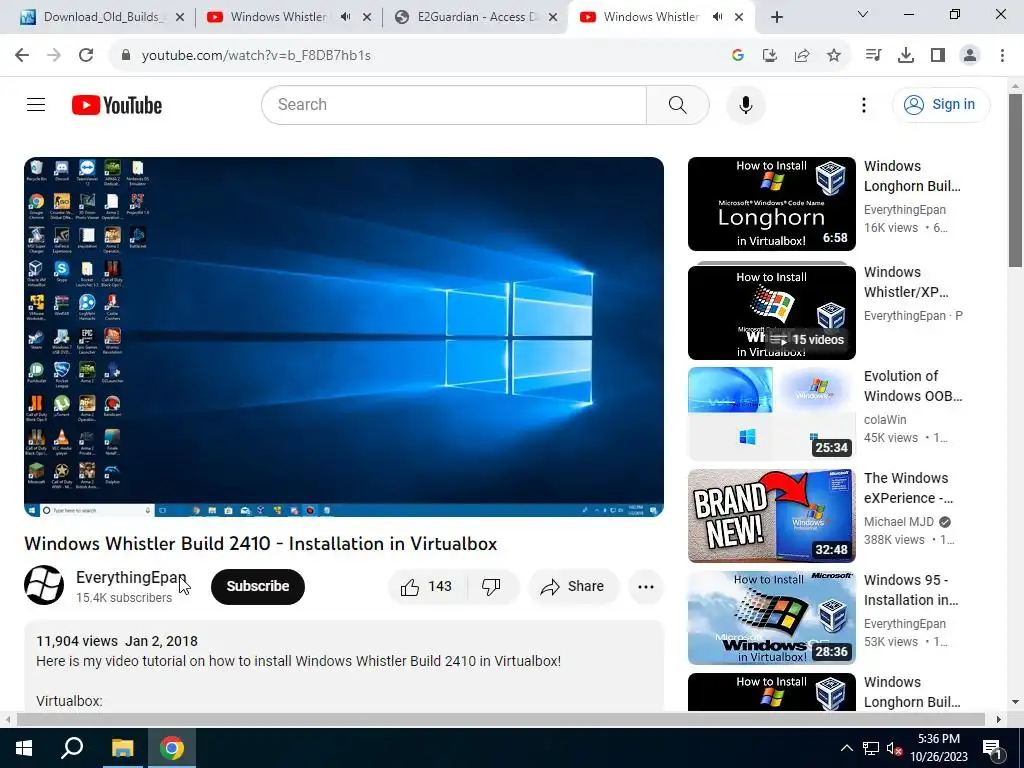Open EverythingEpan channel name link

pos(131,577)
